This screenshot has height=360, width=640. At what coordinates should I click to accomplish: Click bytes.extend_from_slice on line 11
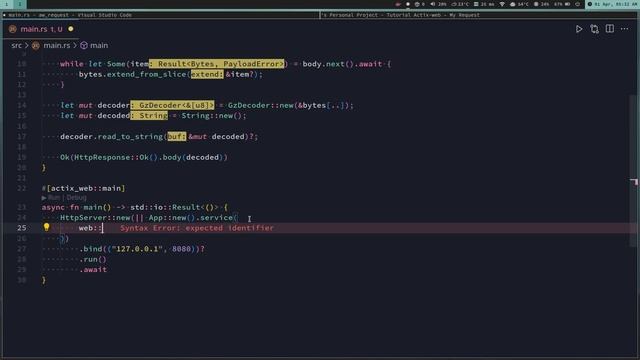[133, 74]
